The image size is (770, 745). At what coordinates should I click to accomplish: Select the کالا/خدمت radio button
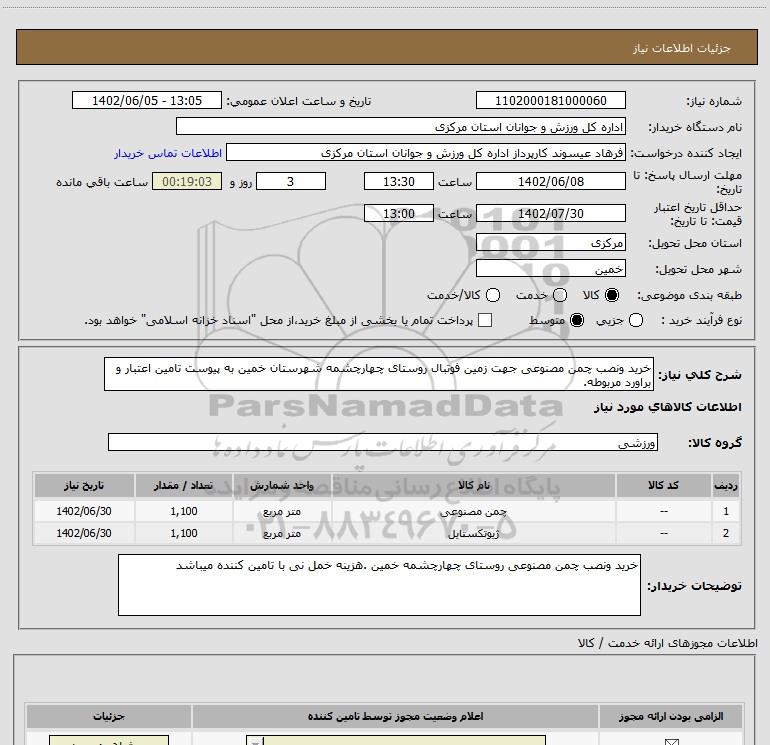[x=493, y=295]
